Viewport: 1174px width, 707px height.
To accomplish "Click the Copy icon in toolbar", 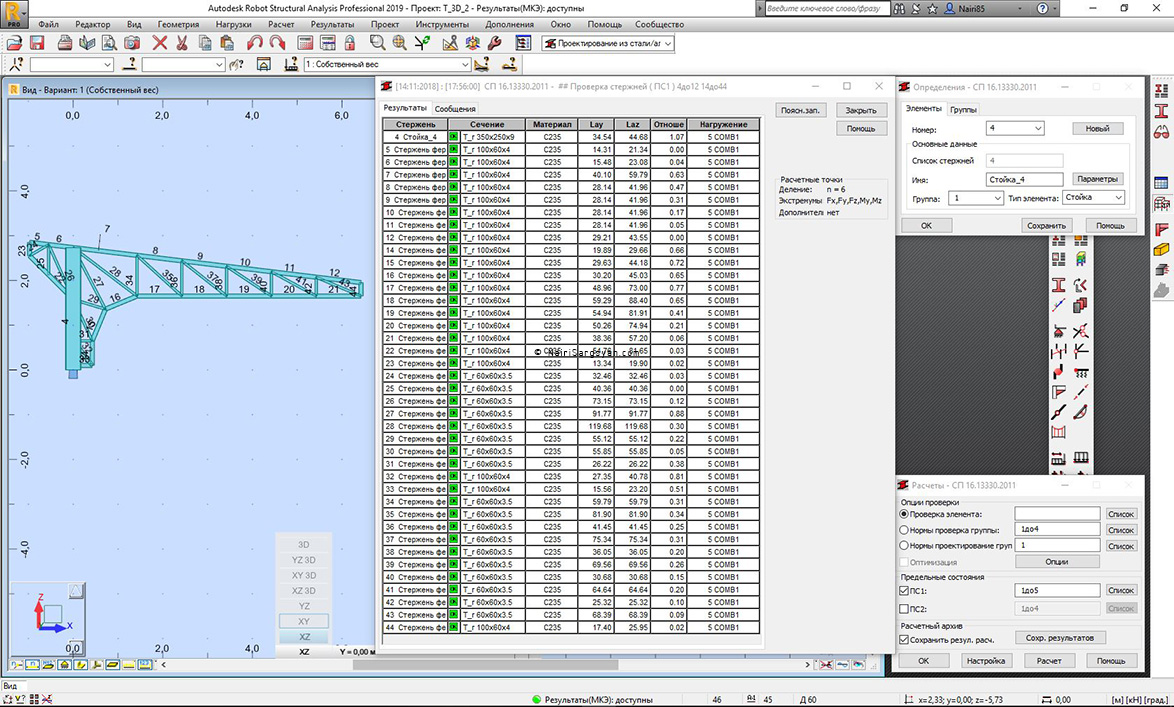I will pos(205,43).
